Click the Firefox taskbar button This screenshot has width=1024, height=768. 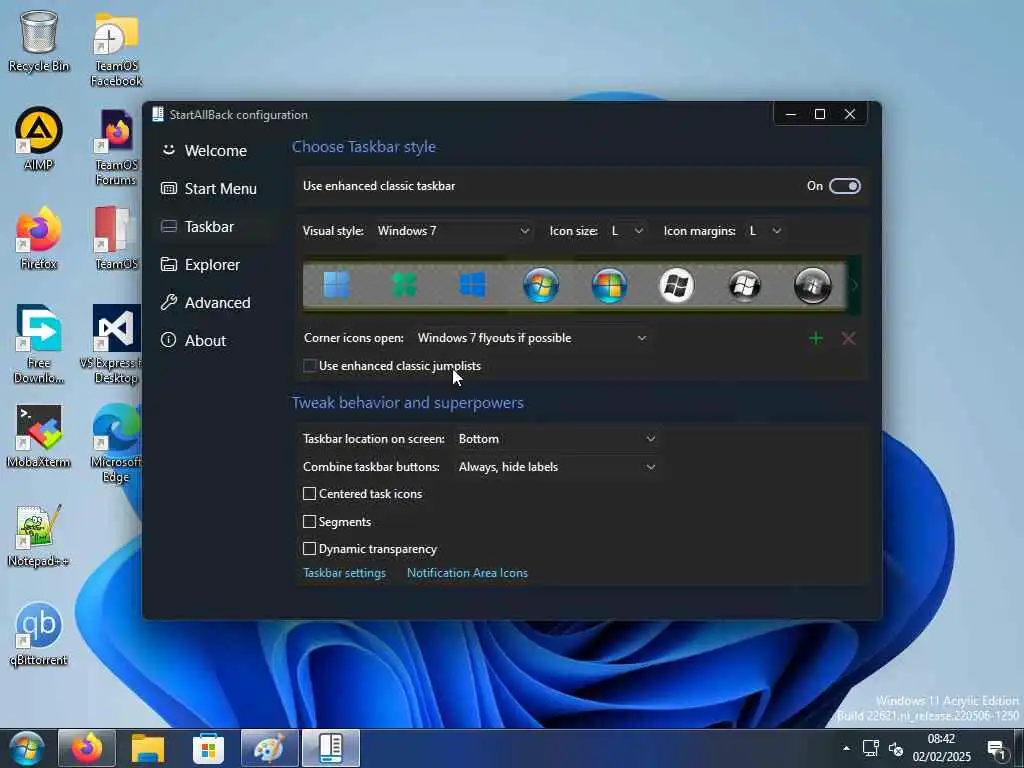point(87,748)
